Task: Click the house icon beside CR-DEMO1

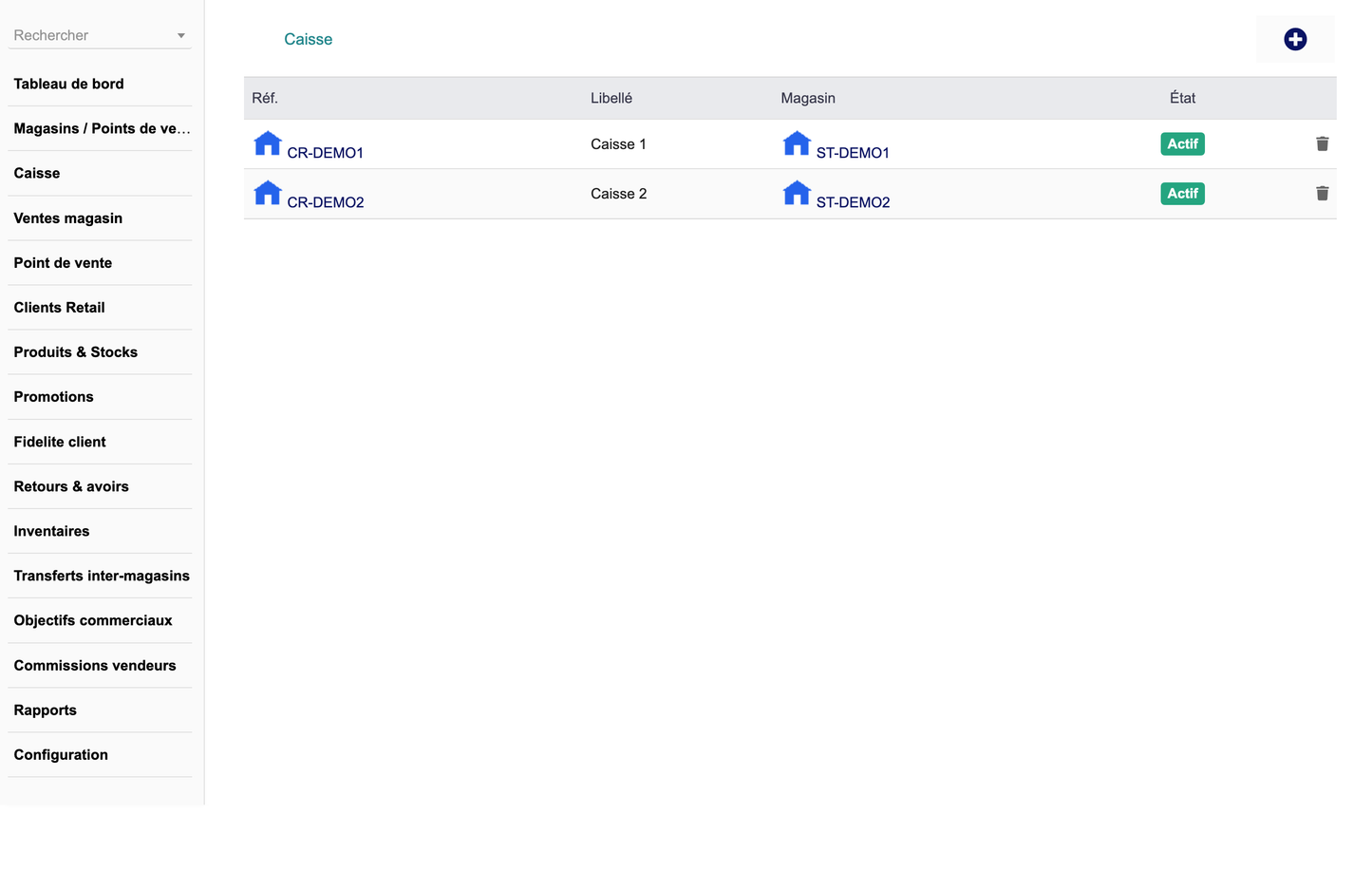Action: 268,143
